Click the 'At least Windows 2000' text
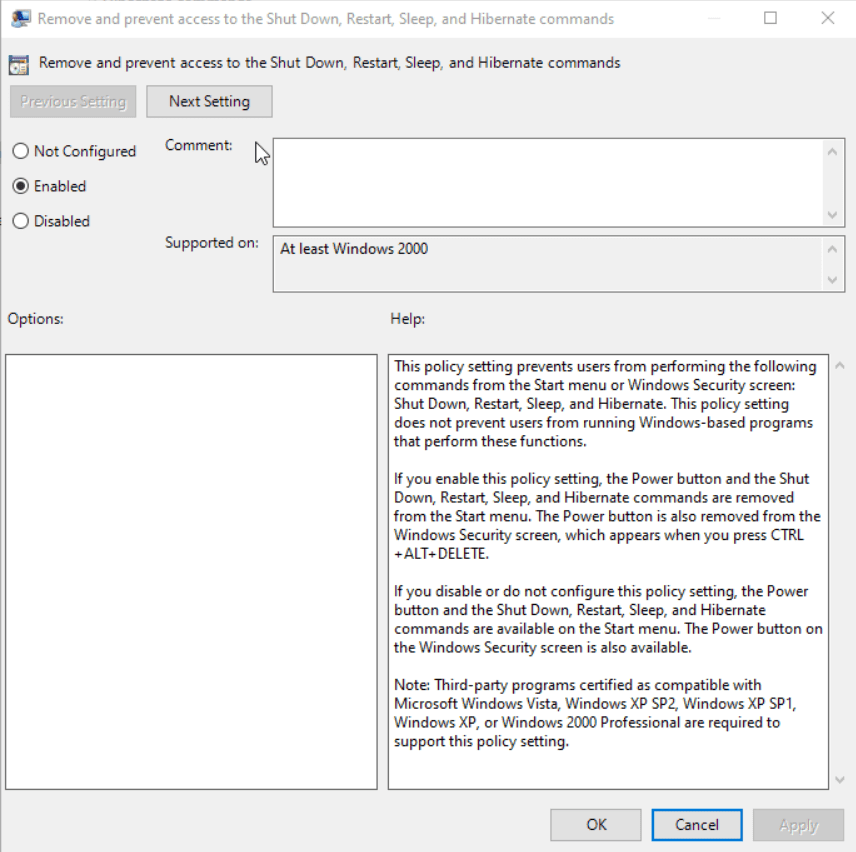Viewport: 856px width, 852px height. [x=354, y=249]
